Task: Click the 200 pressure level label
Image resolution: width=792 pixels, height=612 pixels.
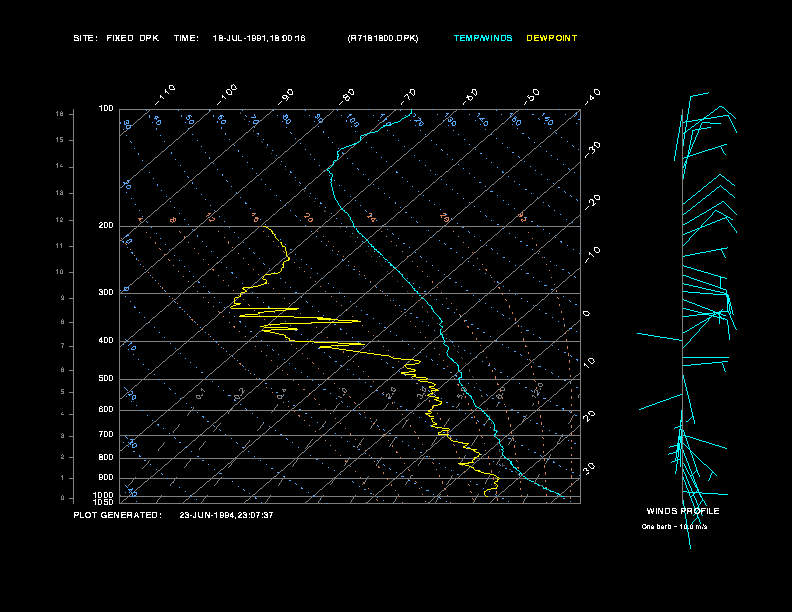Action: coord(106,225)
